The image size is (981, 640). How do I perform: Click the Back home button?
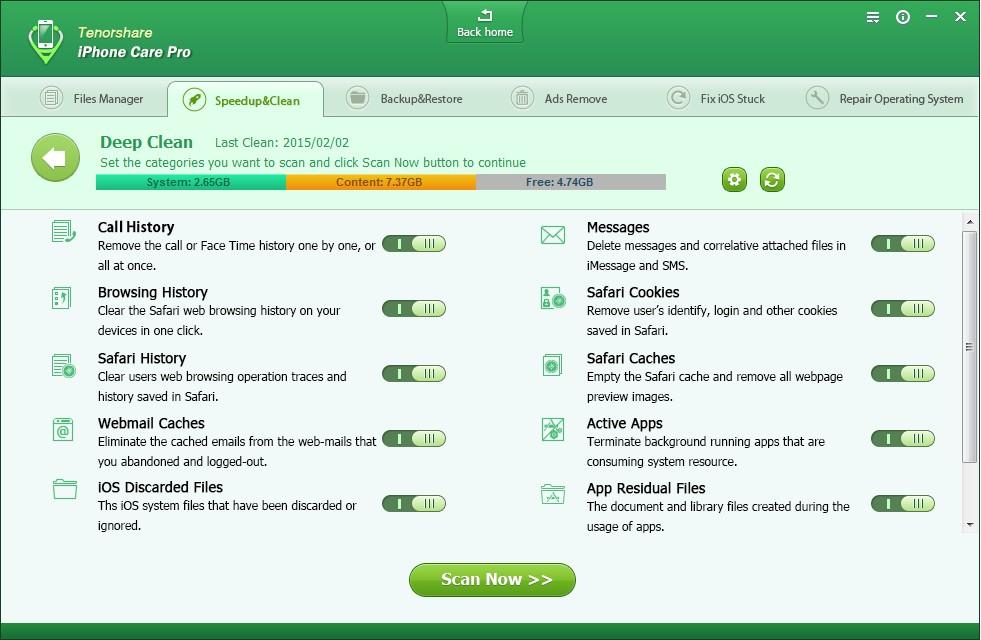(x=485, y=23)
